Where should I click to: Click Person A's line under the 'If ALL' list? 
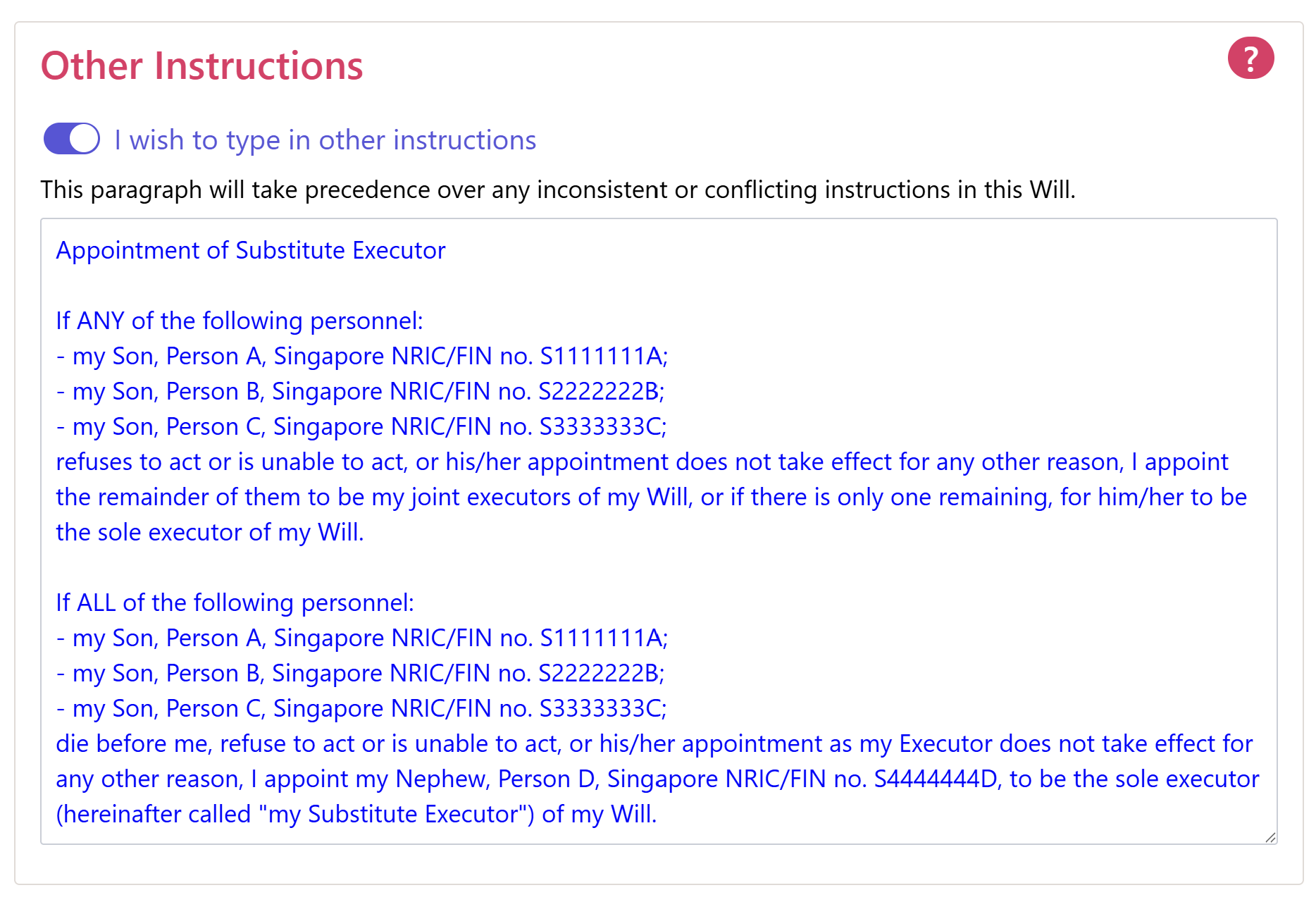coord(362,638)
